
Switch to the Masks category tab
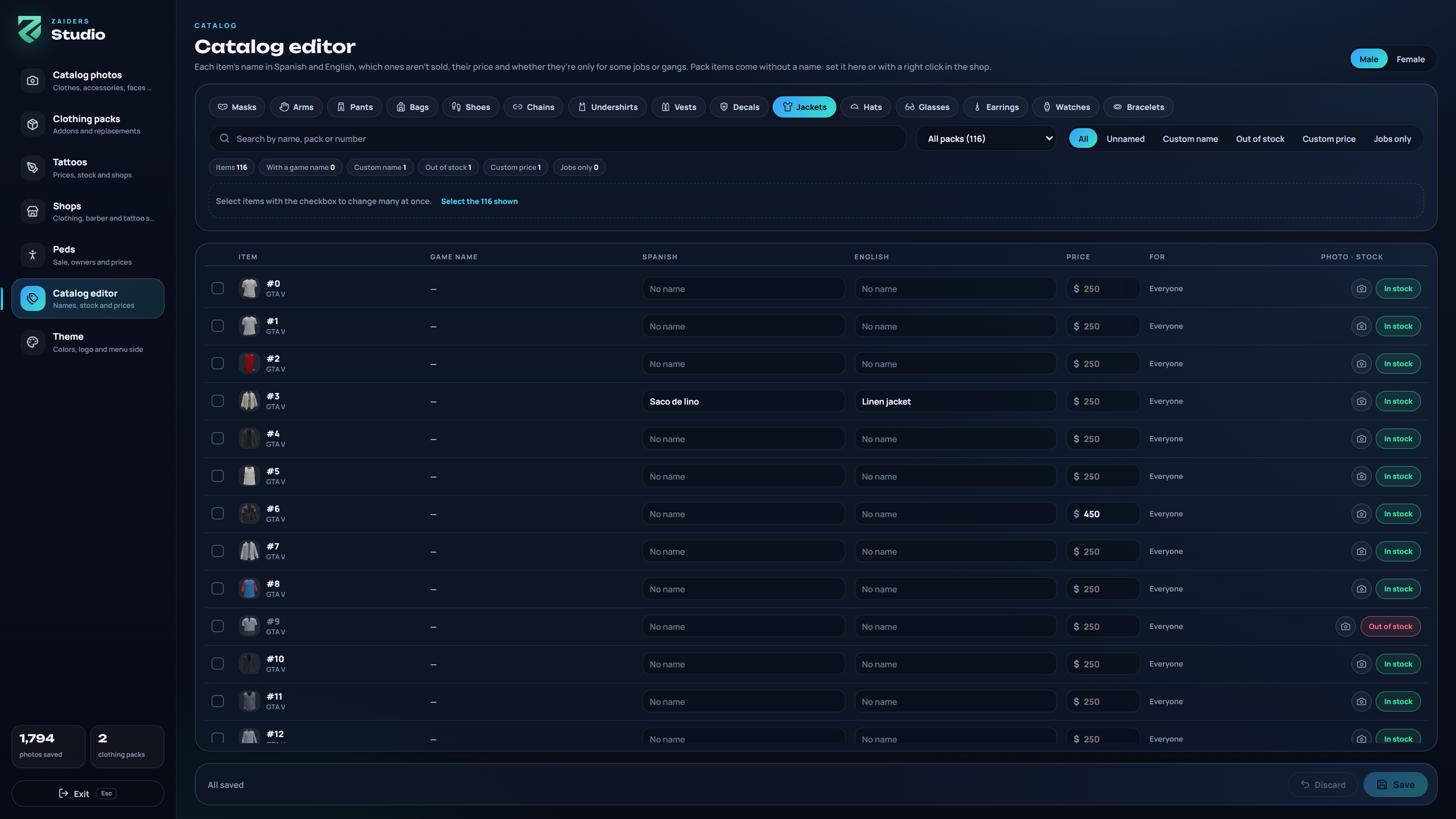click(237, 107)
